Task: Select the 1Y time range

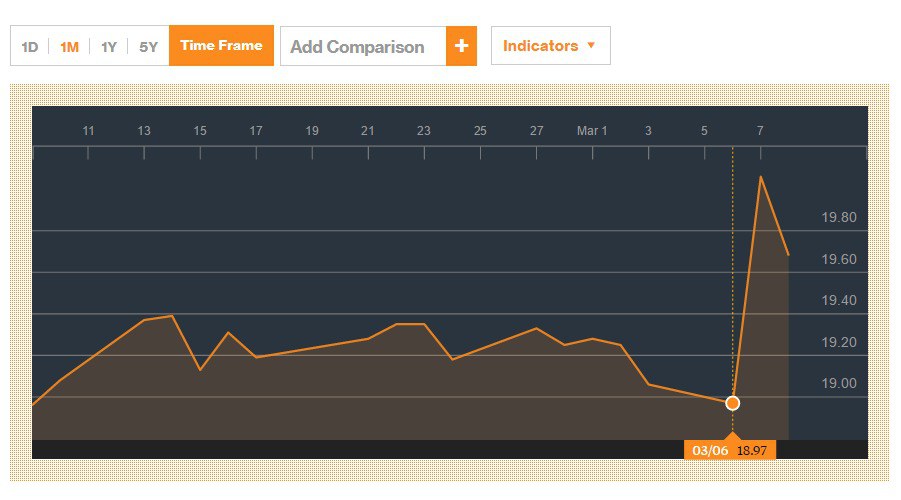Action: [x=109, y=46]
